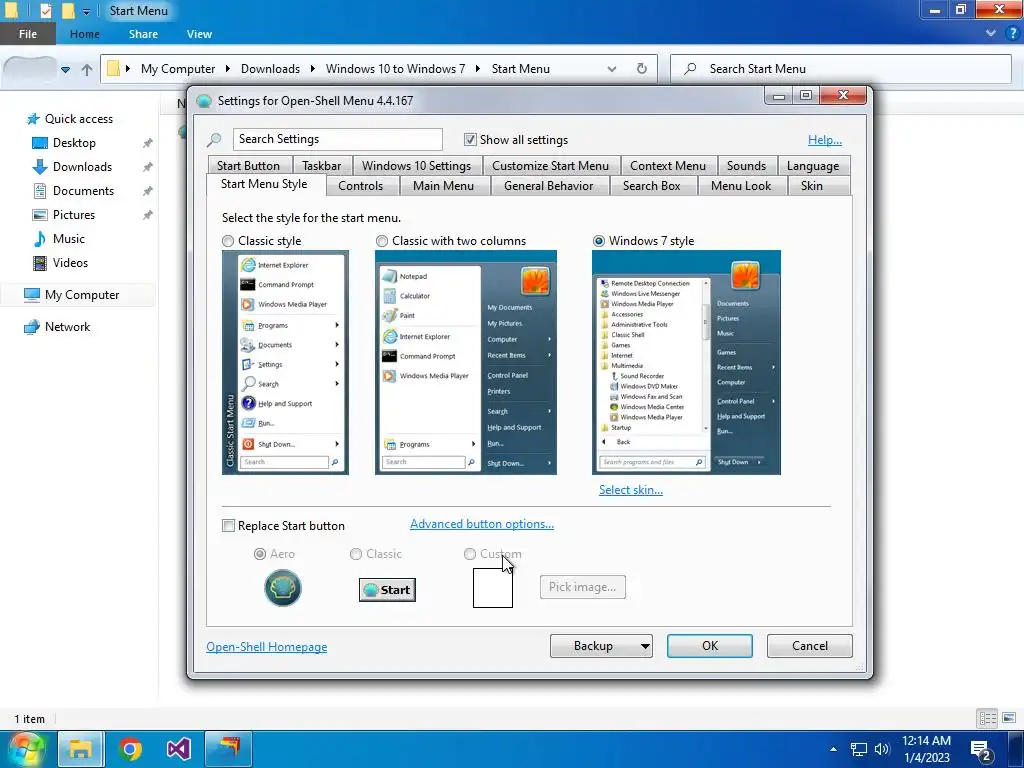Visit the Open-Shell Homepage link

(266, 647)
